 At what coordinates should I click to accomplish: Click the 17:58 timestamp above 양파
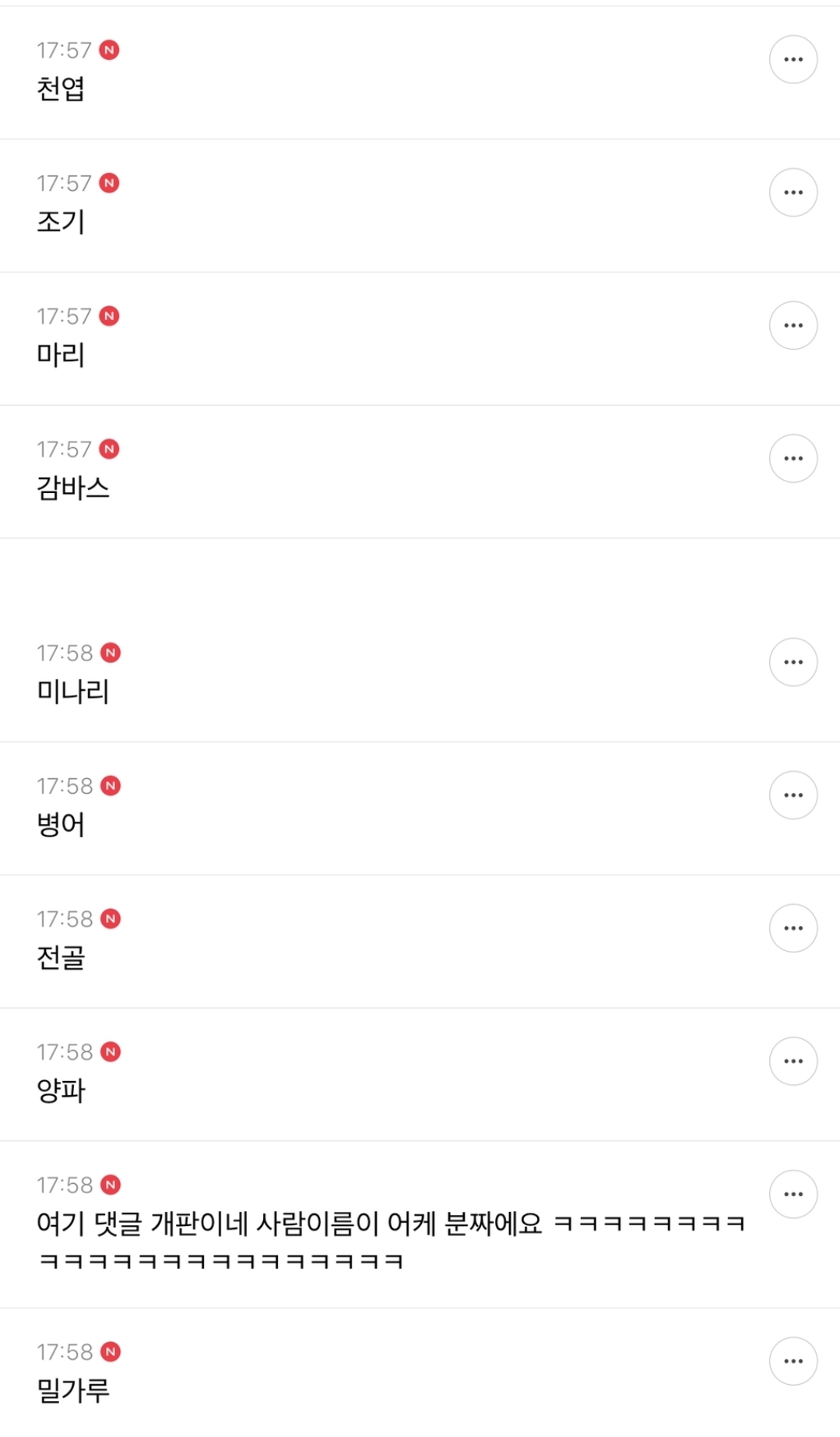[65, 1052]
